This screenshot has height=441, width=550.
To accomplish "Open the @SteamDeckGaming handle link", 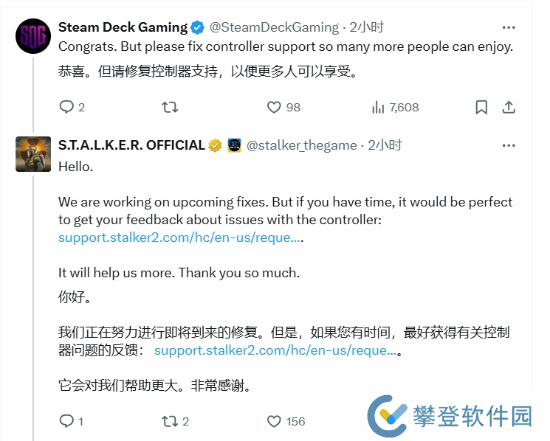I will pyautogui.click(x=274, y=27).
